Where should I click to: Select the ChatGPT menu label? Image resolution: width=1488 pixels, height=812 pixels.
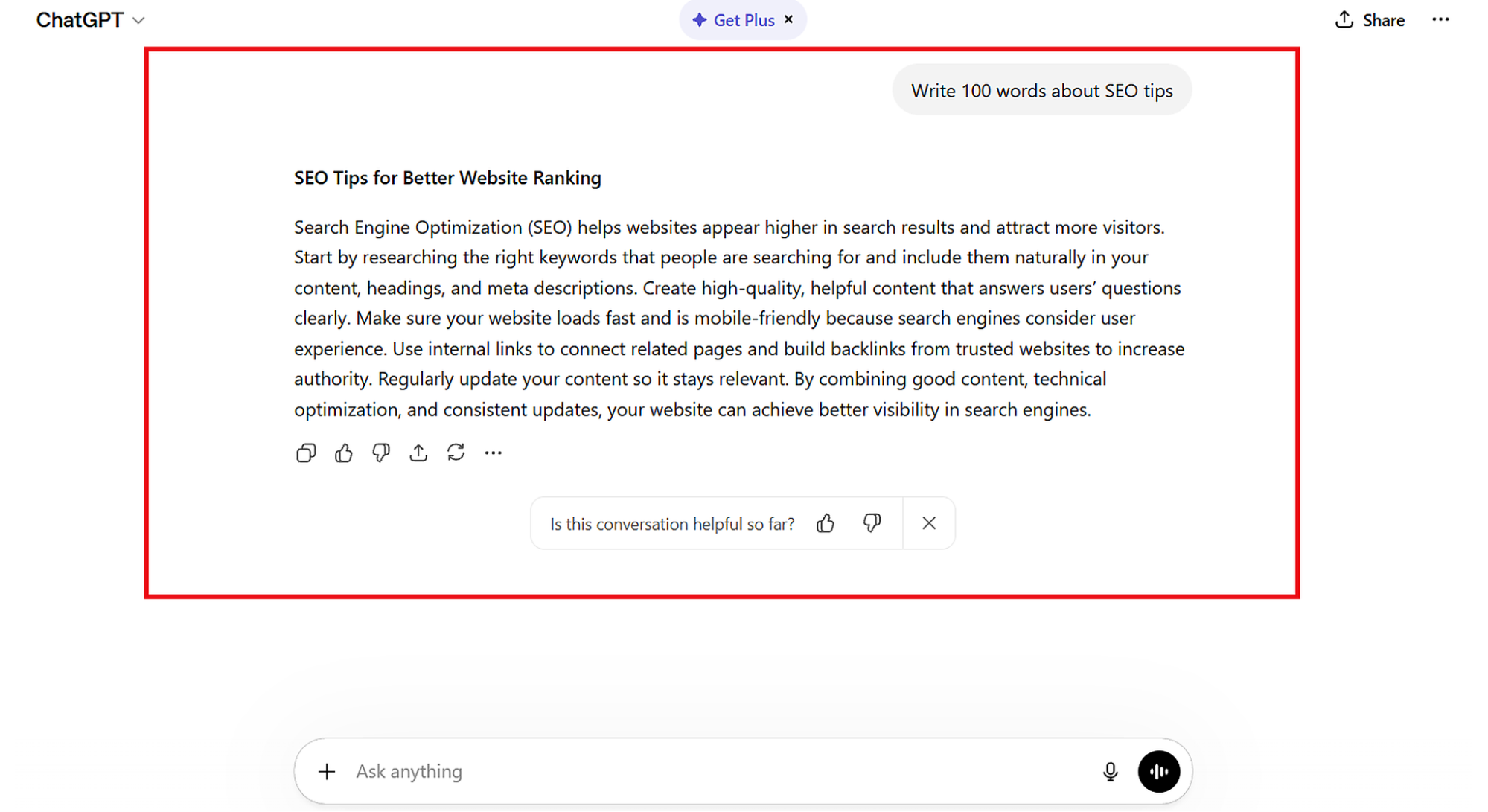[80, 20]
